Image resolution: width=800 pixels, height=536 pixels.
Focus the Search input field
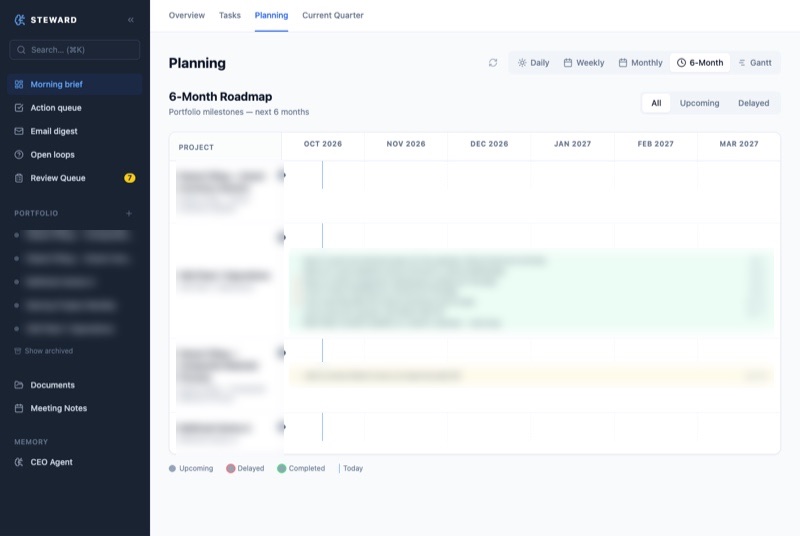pyautogui.click(x=74, y=50)
